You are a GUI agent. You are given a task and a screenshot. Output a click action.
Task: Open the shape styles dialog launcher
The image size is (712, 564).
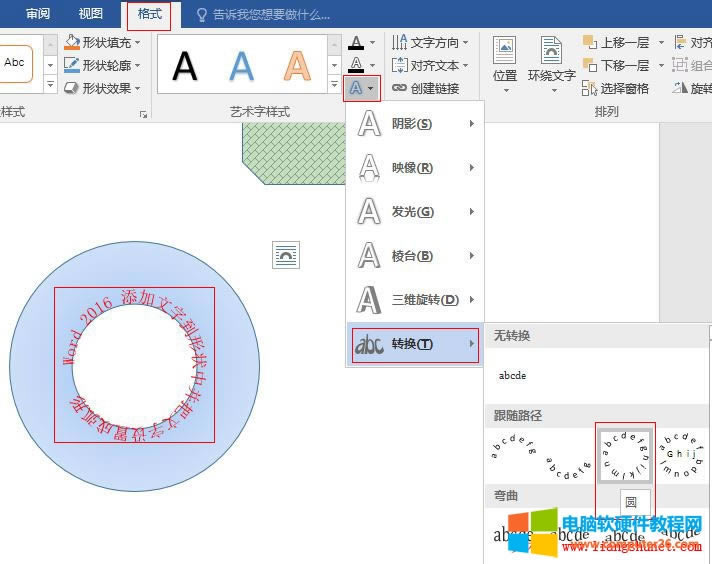(143, 114)
